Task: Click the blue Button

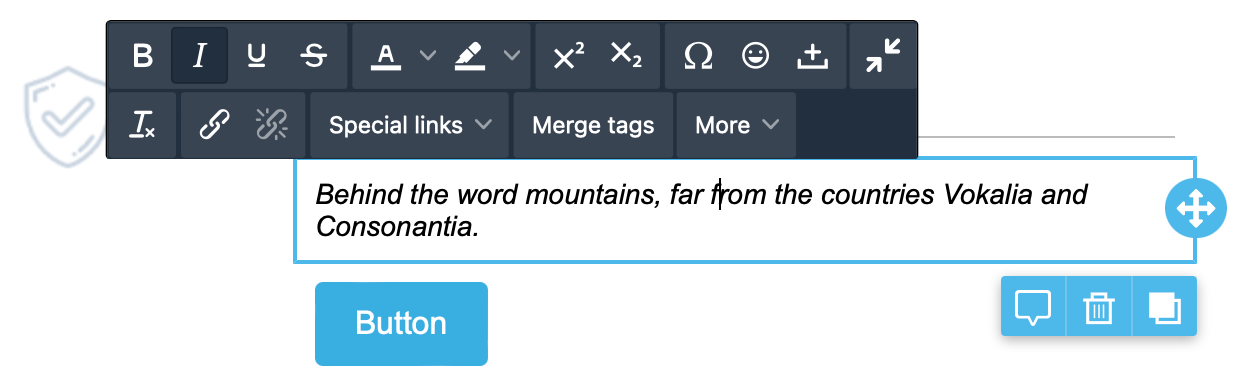Action: (401, 323)
